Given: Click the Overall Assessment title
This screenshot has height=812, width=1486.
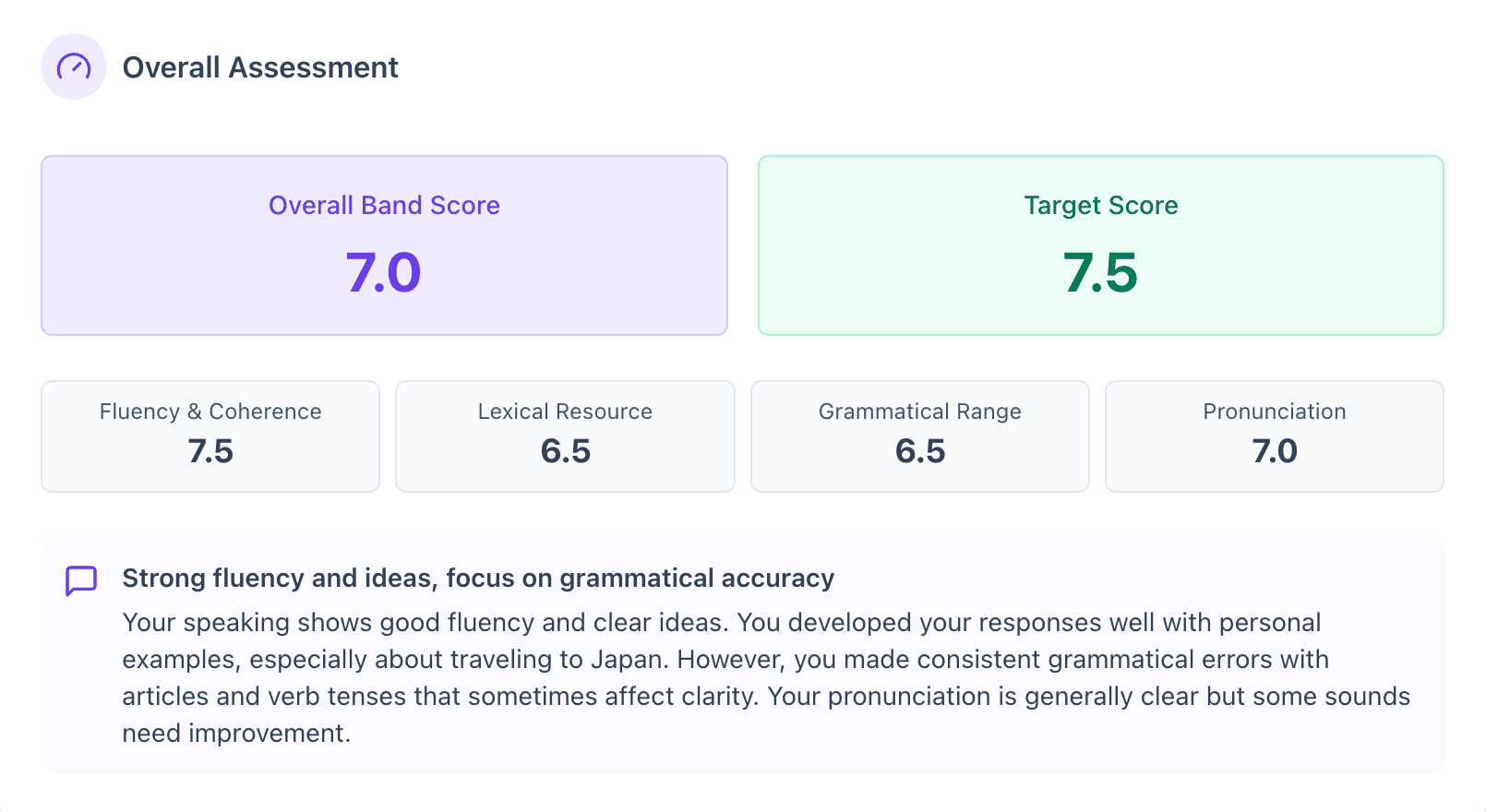Looking at the screenshot, I should [x=260, y=66].
